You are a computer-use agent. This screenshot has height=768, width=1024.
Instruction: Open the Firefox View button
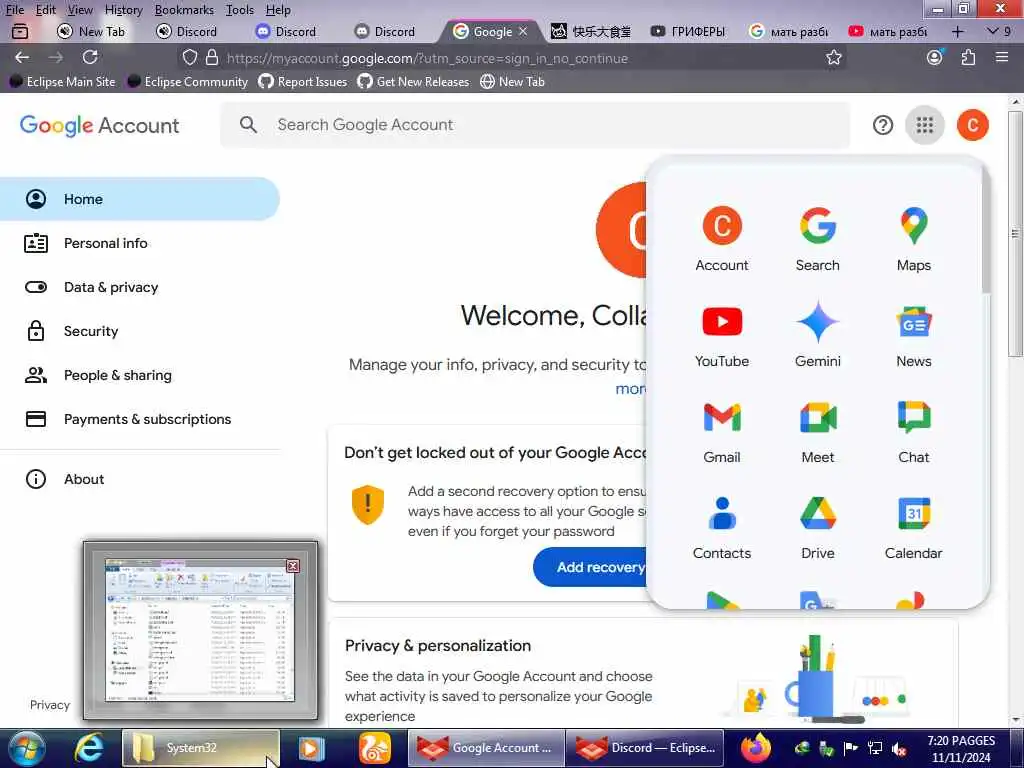tap(20, 31)
